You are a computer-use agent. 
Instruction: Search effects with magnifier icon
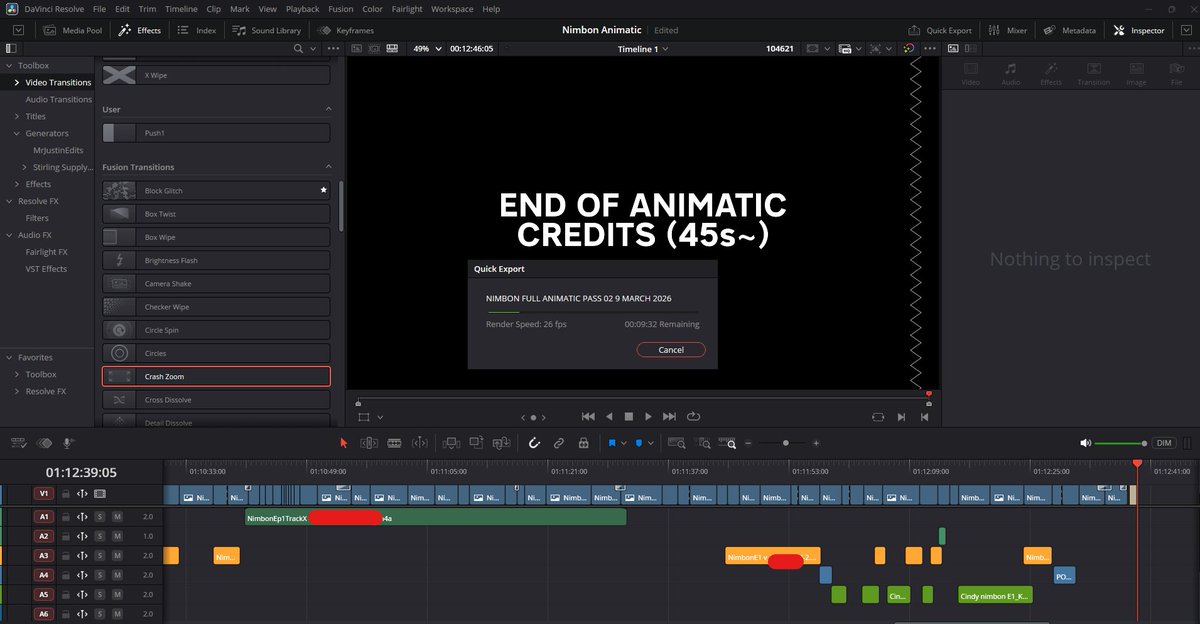pyautogui.click(x=299, y=48)
